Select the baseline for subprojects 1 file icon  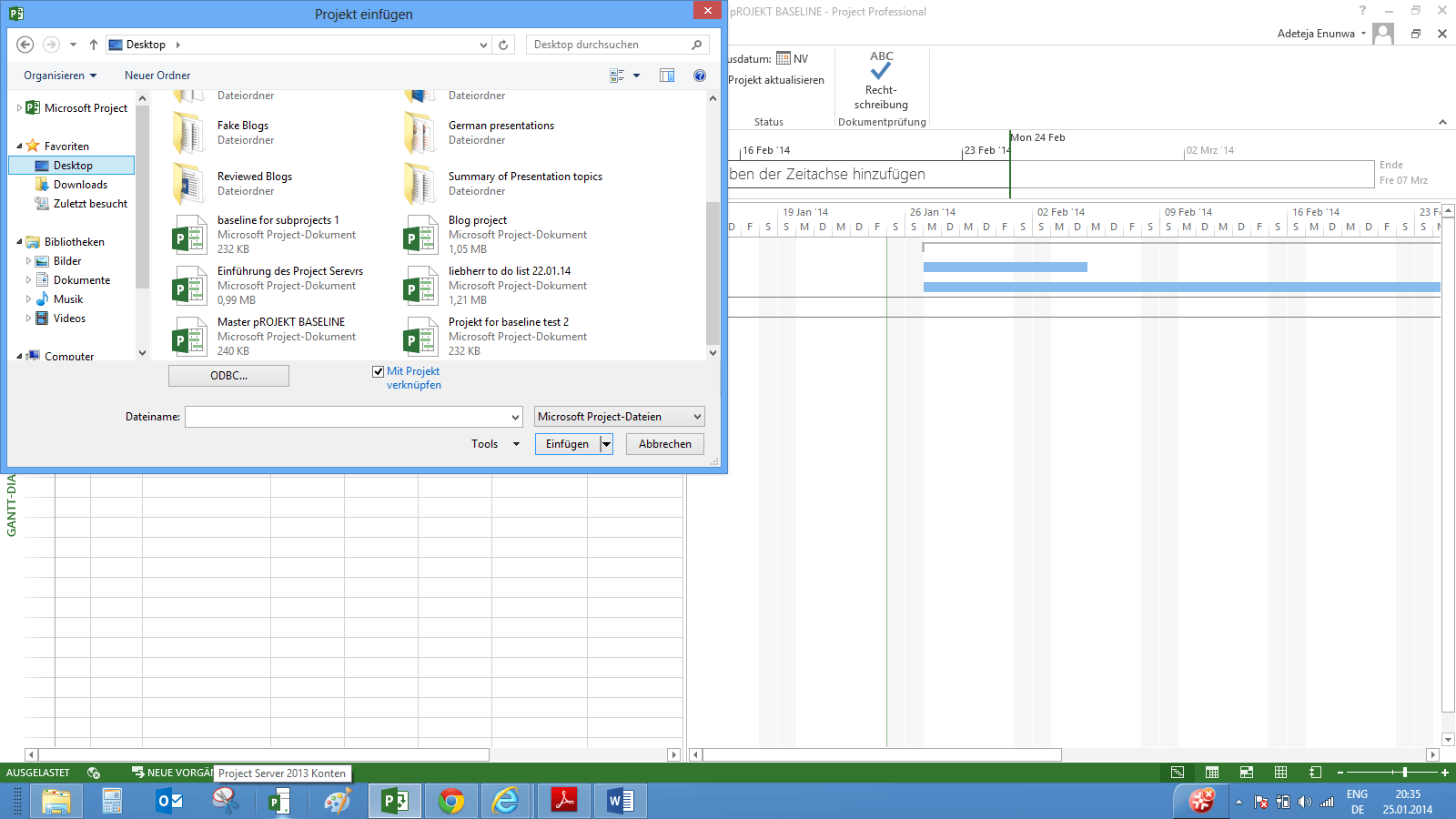click(x=189, y=235)
